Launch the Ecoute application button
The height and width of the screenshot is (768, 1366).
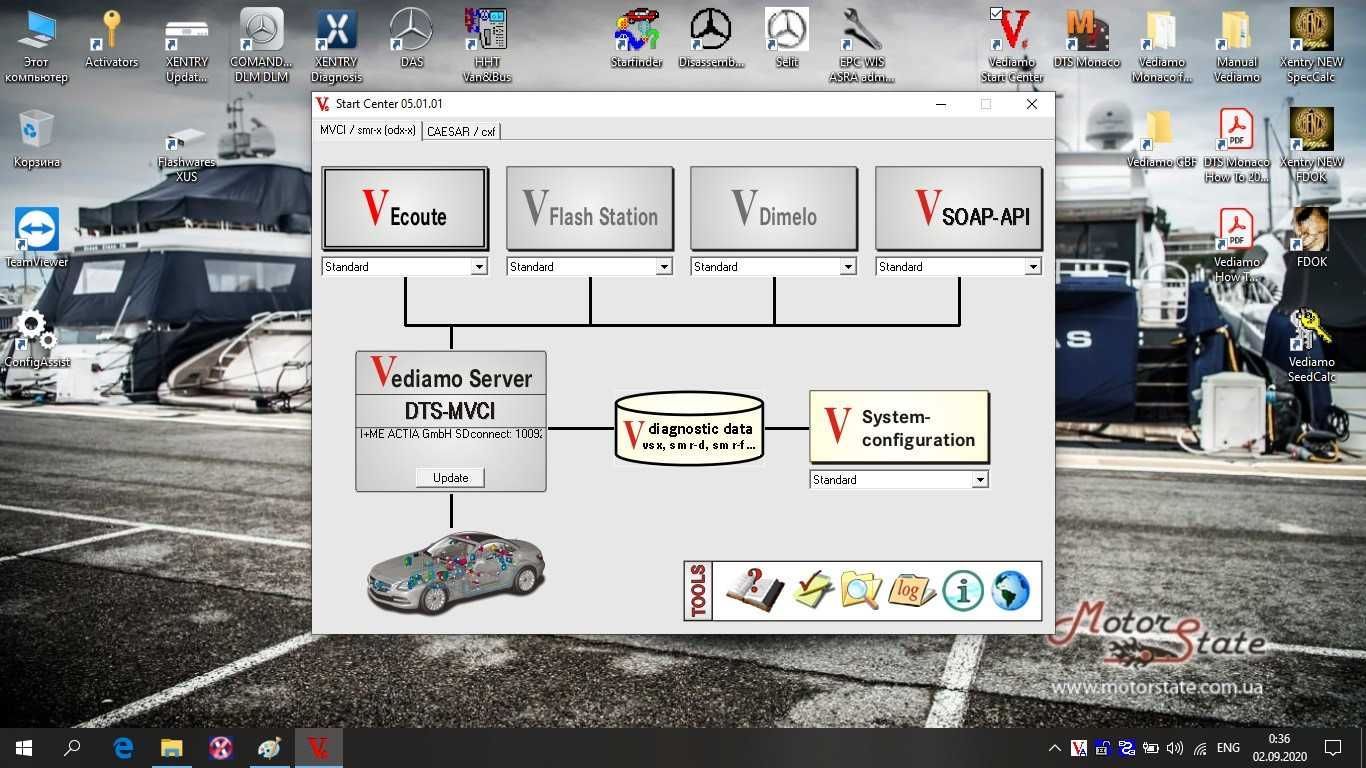pyautogui.click(x=405, y=209)
